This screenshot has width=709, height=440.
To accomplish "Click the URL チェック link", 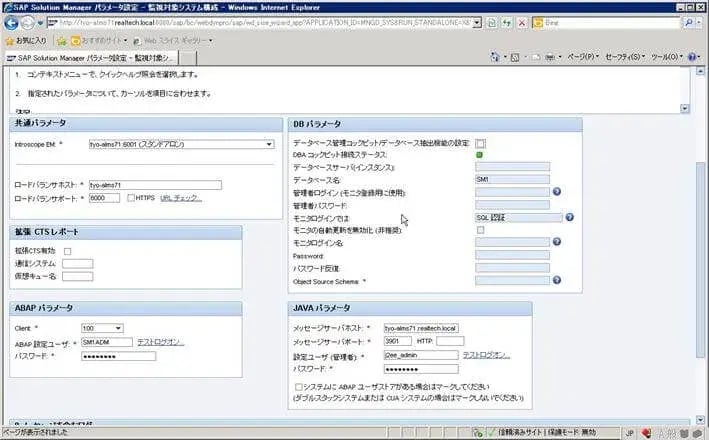I will pos(181,198).
